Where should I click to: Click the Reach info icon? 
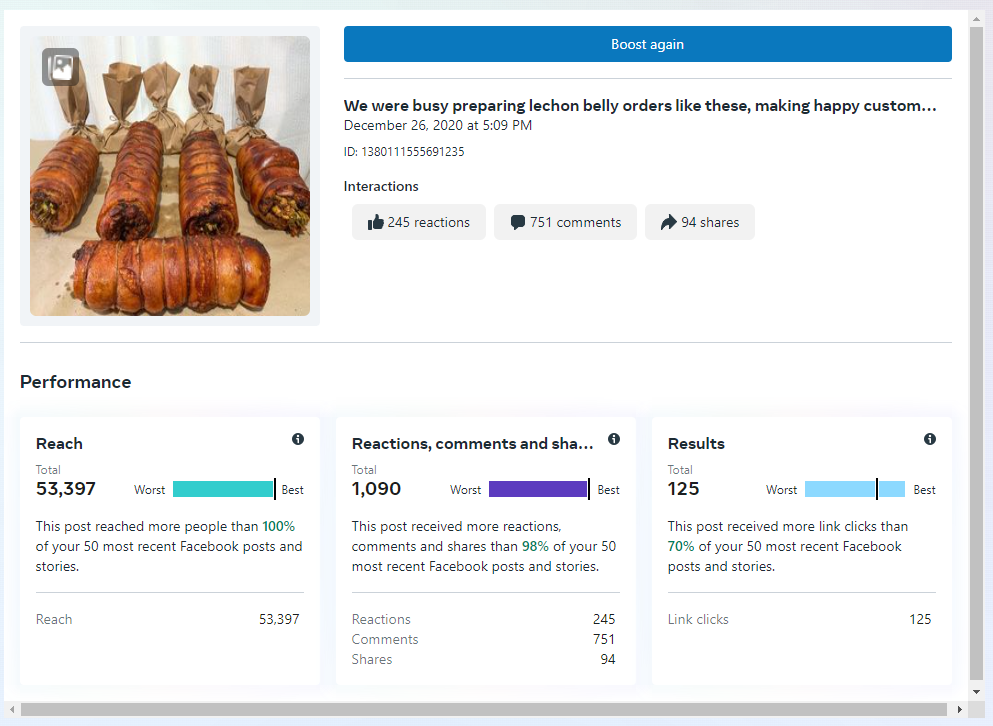coord(298,439)
